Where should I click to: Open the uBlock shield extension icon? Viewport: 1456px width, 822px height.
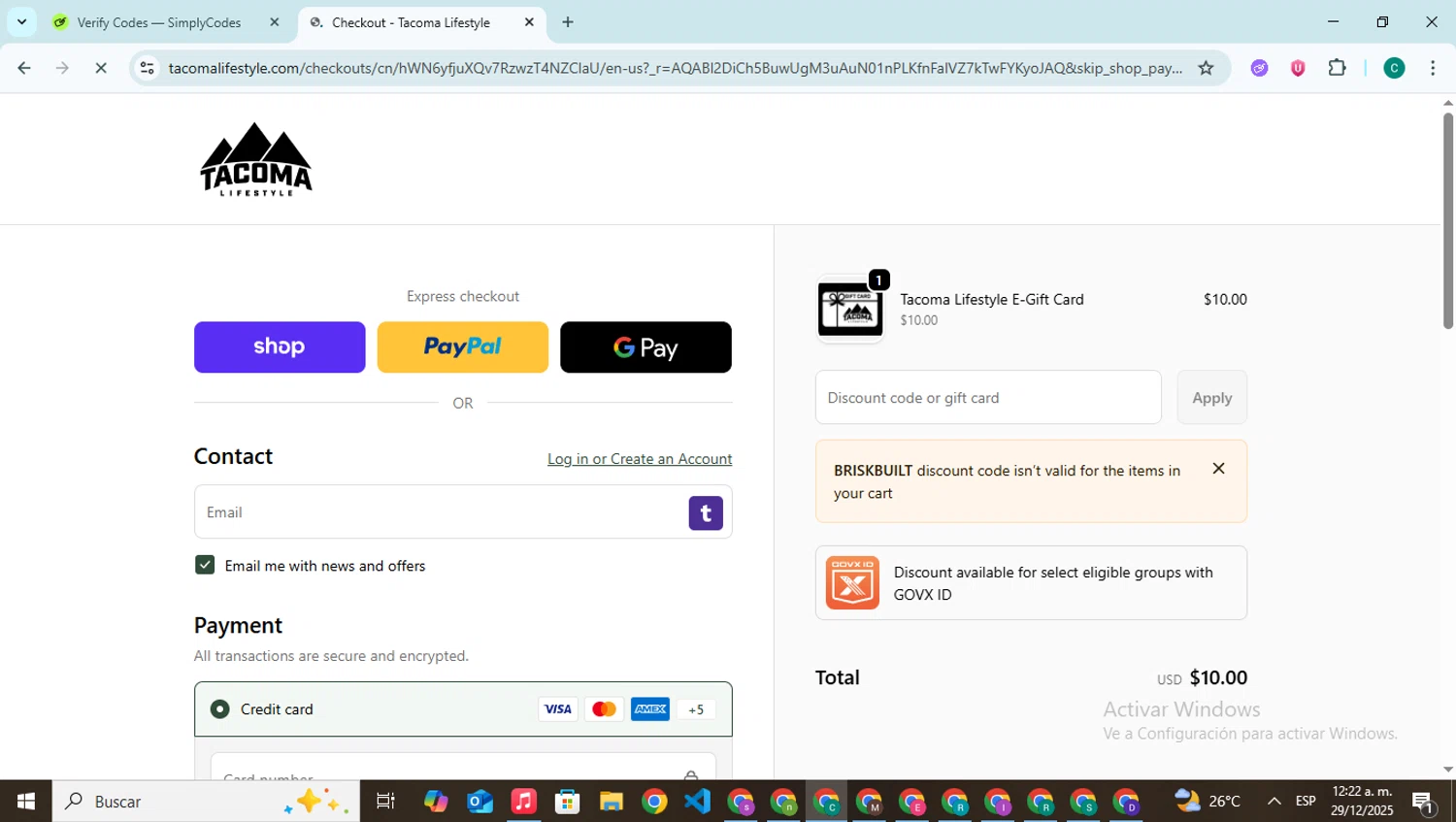click(x=1298, y=68)
